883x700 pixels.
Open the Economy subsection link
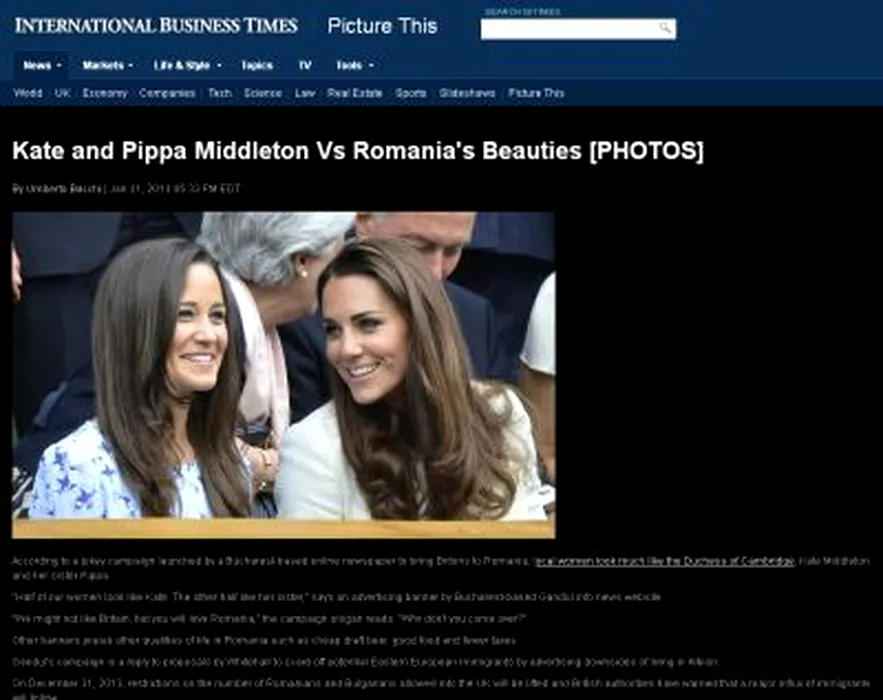click(105, 93)
